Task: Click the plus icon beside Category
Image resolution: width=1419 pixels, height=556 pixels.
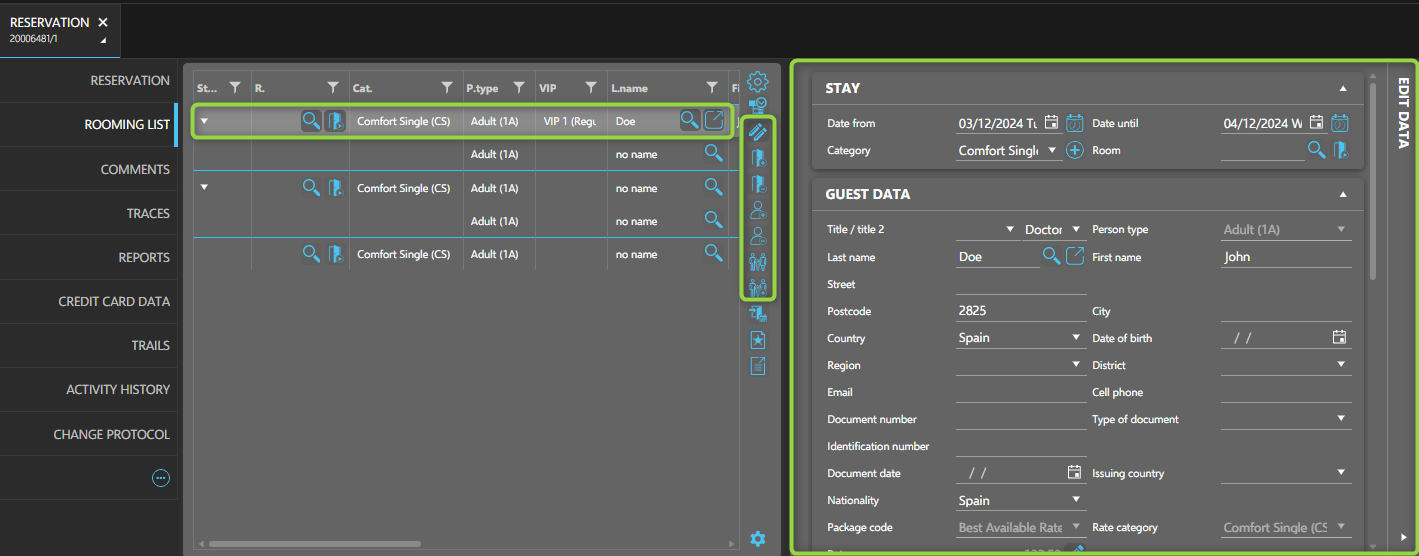Action: [x=1075, y=151]
